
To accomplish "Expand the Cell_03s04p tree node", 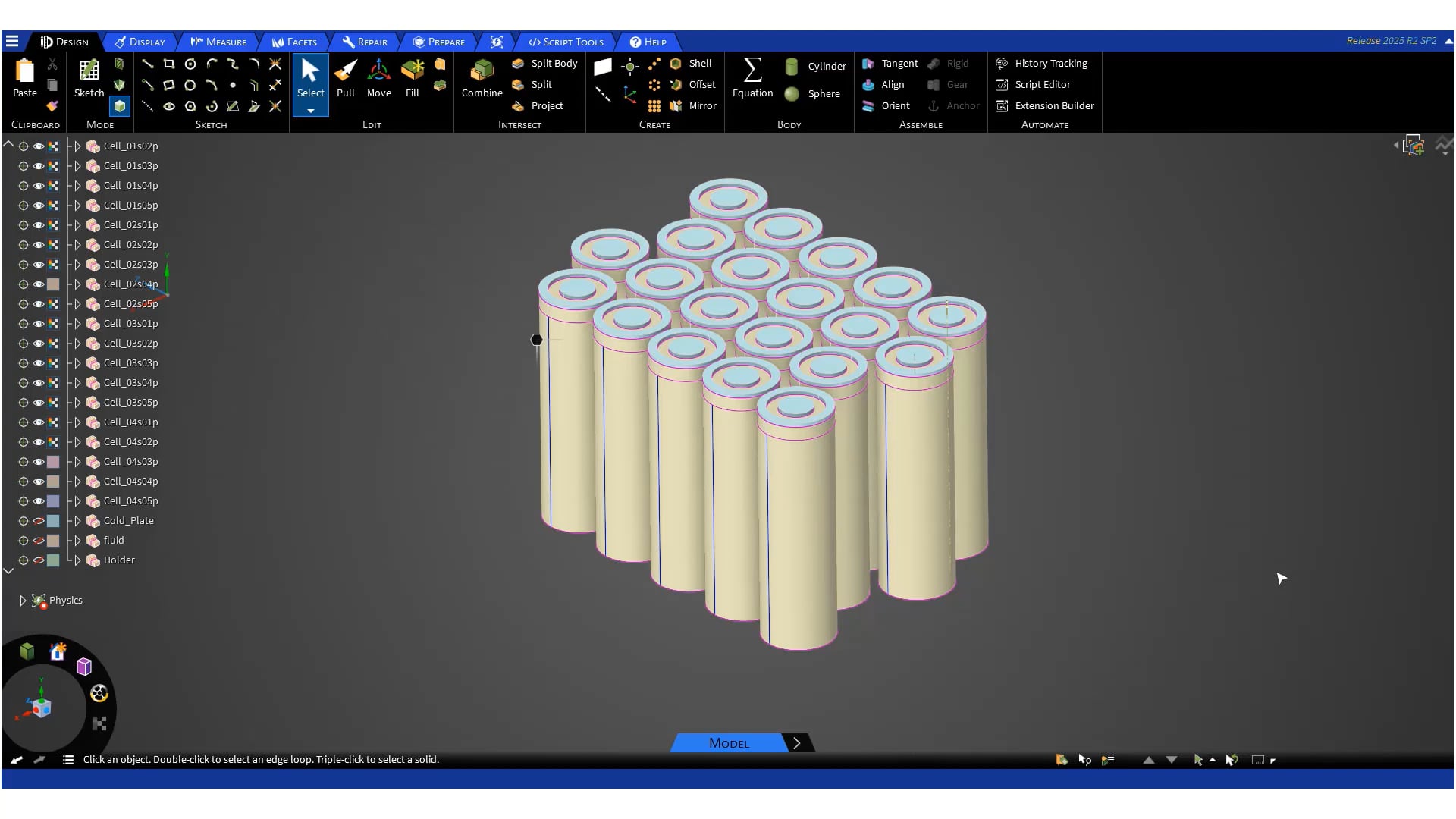I will click(x=77, y=383).
